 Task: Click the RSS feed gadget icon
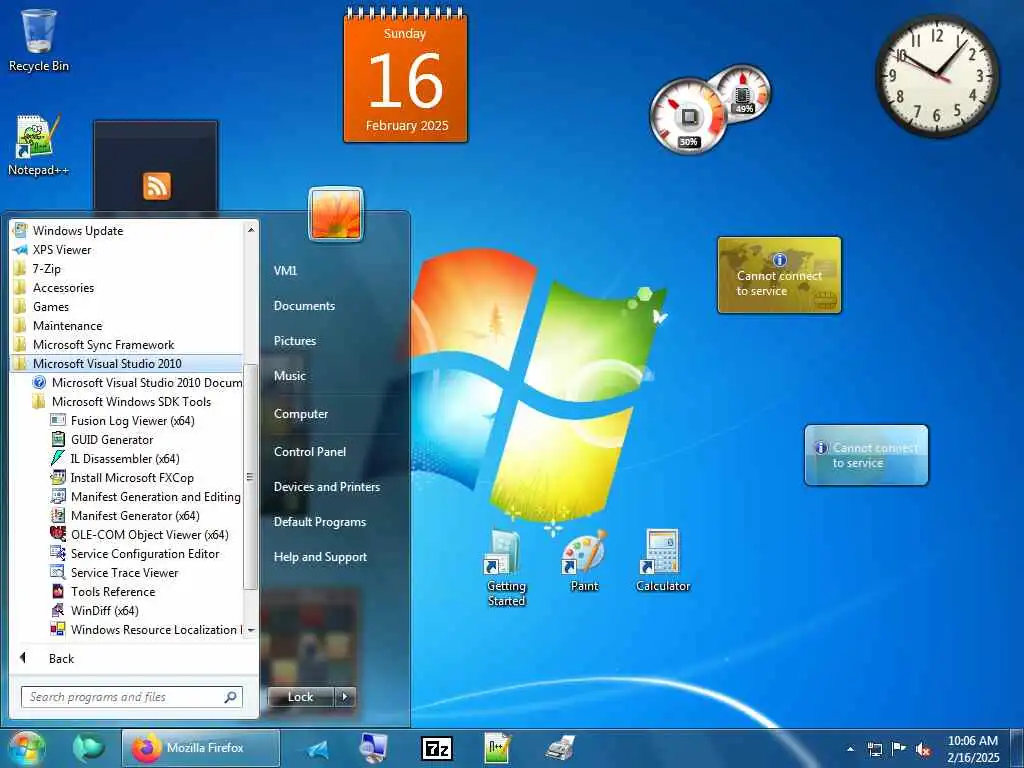[x=157, y=186]
